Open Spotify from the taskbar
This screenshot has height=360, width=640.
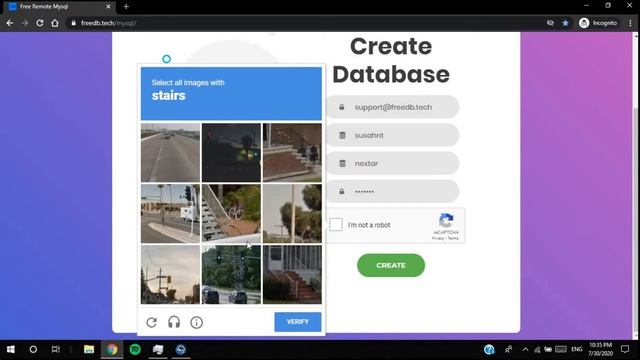click(x=135, y=349)
